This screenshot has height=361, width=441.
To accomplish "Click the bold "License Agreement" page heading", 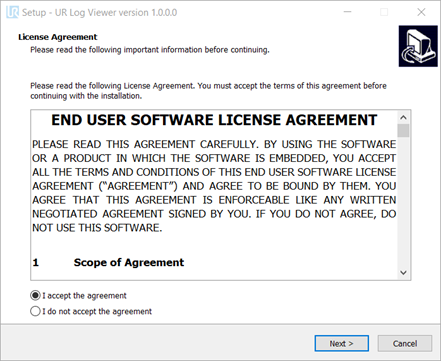I will pyautogui.click(x=58, y=37).
